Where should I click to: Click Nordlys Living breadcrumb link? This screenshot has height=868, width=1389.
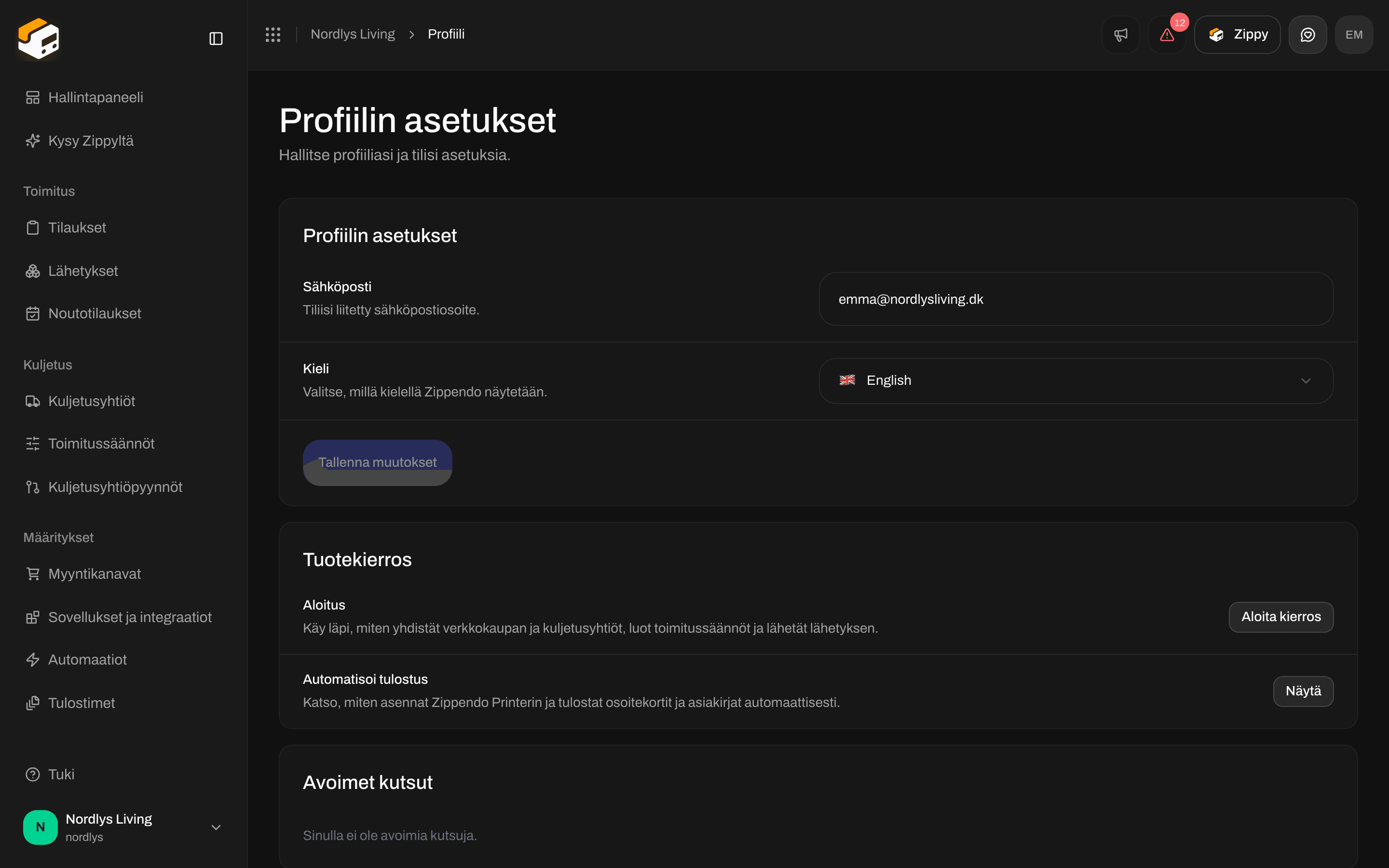point(353,34)
